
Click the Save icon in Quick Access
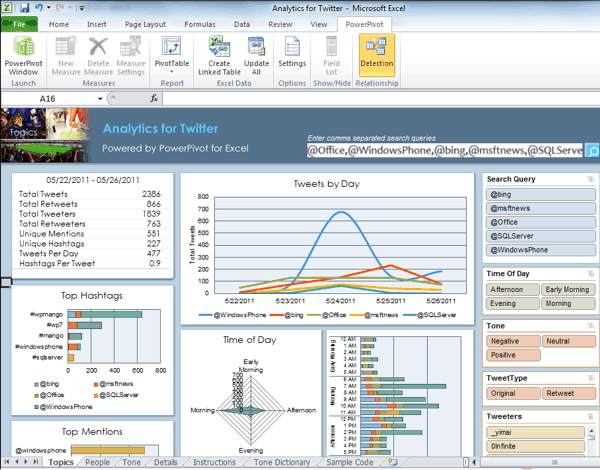coord(24,7)
